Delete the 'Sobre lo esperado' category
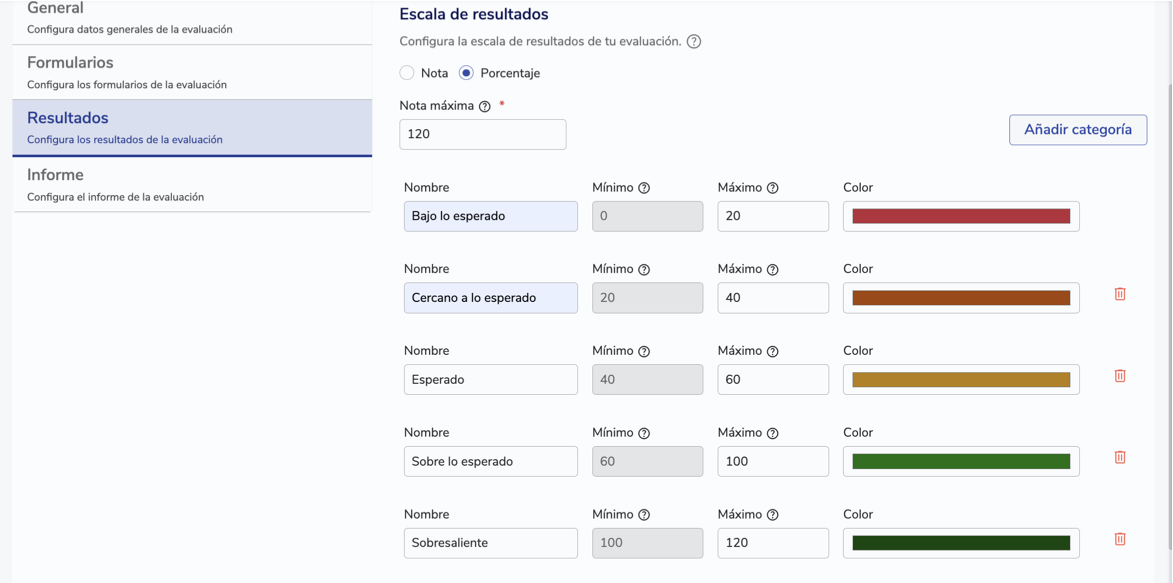This screenshot has width=1173, height=583. [1120, 457]
